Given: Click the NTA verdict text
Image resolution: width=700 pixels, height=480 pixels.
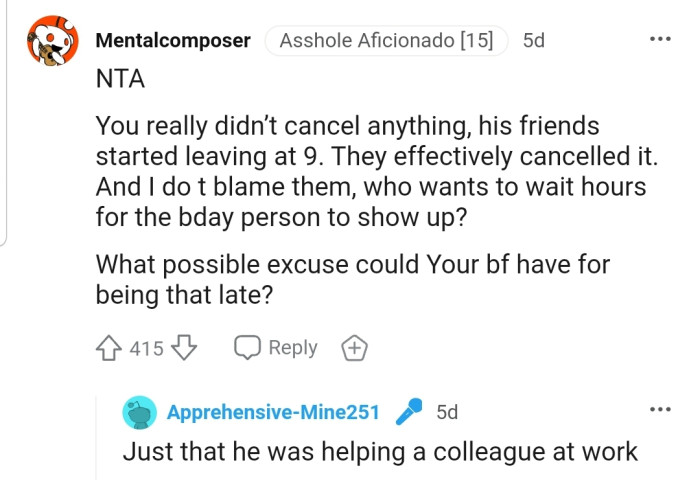Looking at the screenshot, I should click(120, 82).
